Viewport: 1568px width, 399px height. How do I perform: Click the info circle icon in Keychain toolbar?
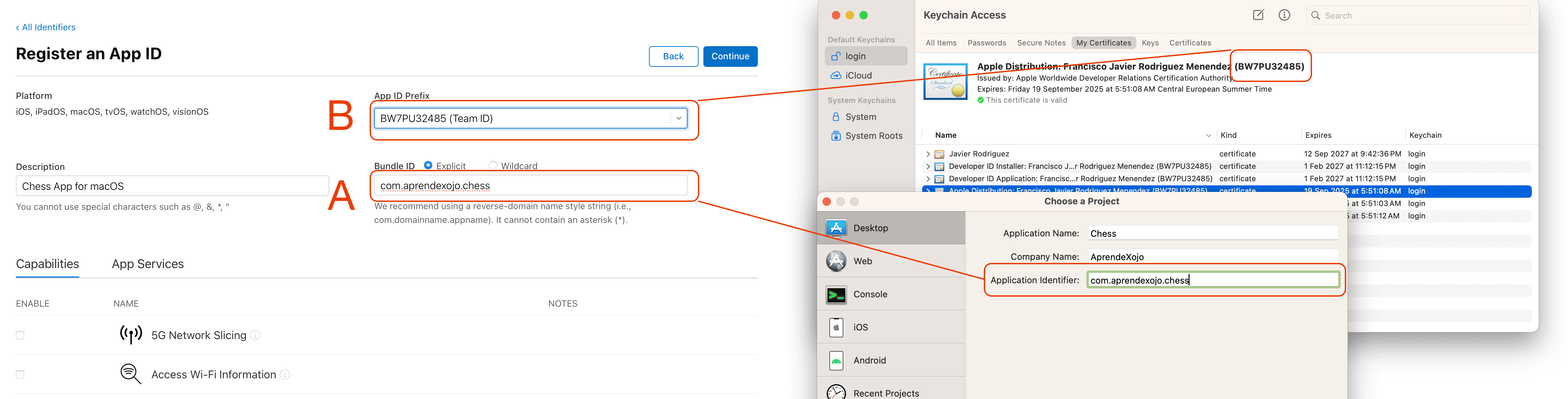click(1284, 15)
